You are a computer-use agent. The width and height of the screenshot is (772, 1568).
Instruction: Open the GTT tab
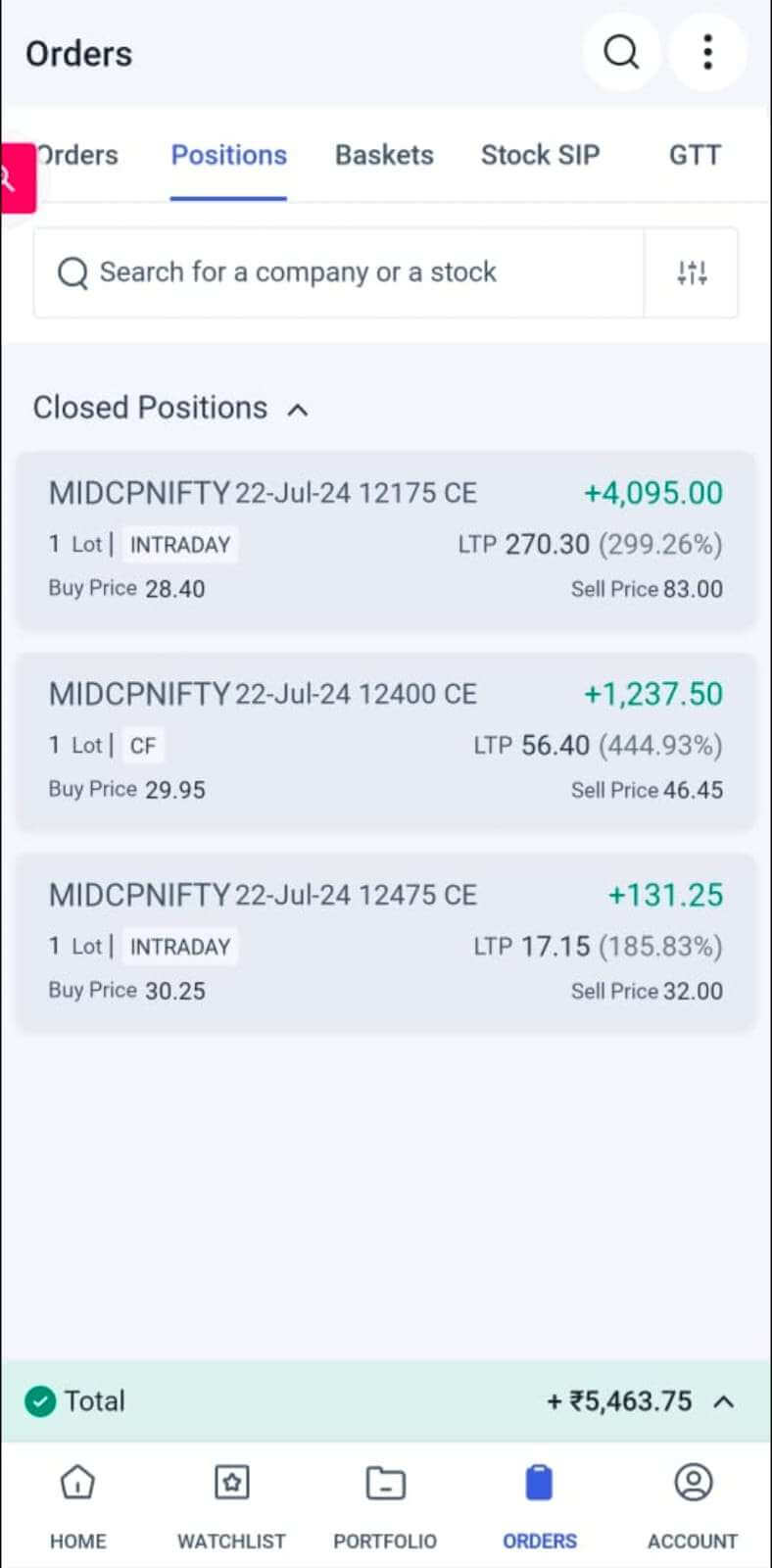(x=695, y=155)
